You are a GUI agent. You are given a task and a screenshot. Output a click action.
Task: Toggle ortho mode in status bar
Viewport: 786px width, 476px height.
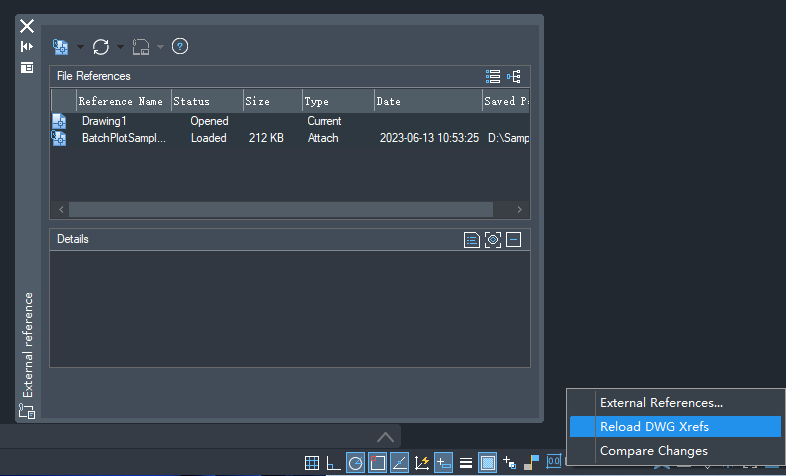point(333,462)
